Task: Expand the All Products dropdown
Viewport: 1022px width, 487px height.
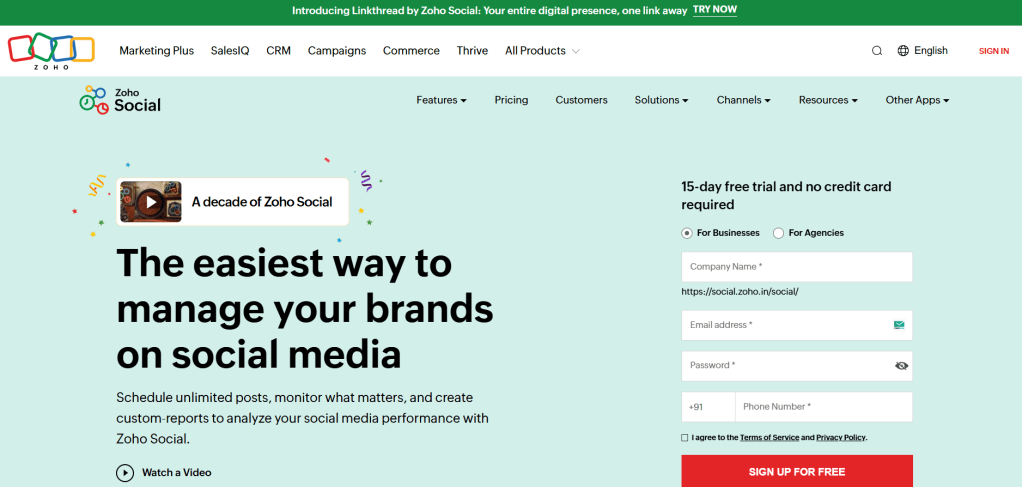Action: click(542, 51)
